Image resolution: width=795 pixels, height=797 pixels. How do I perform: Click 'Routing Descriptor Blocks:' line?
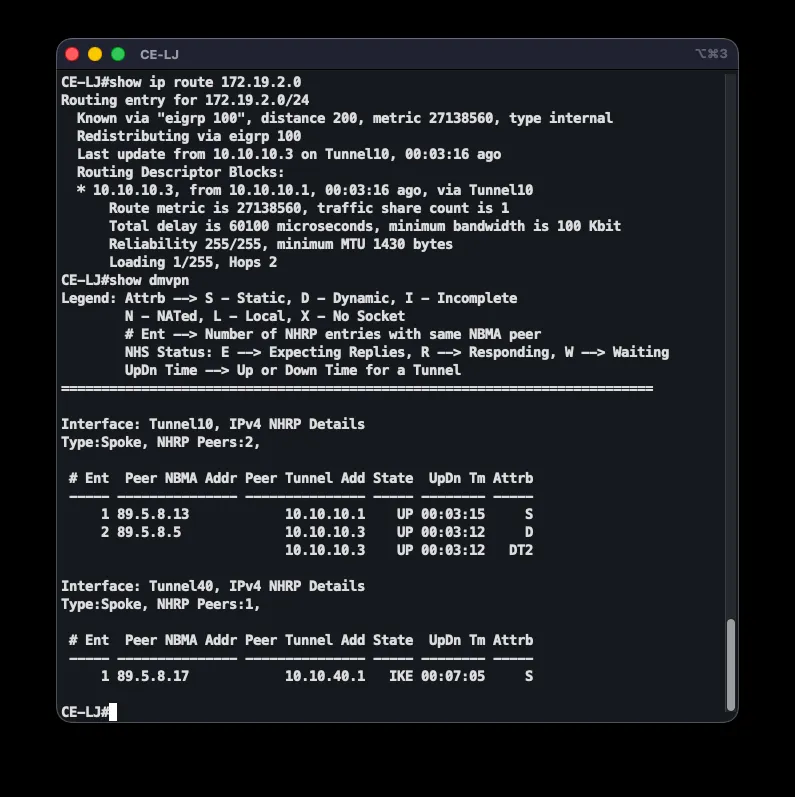pyautogui.click(x=180, y=172)
